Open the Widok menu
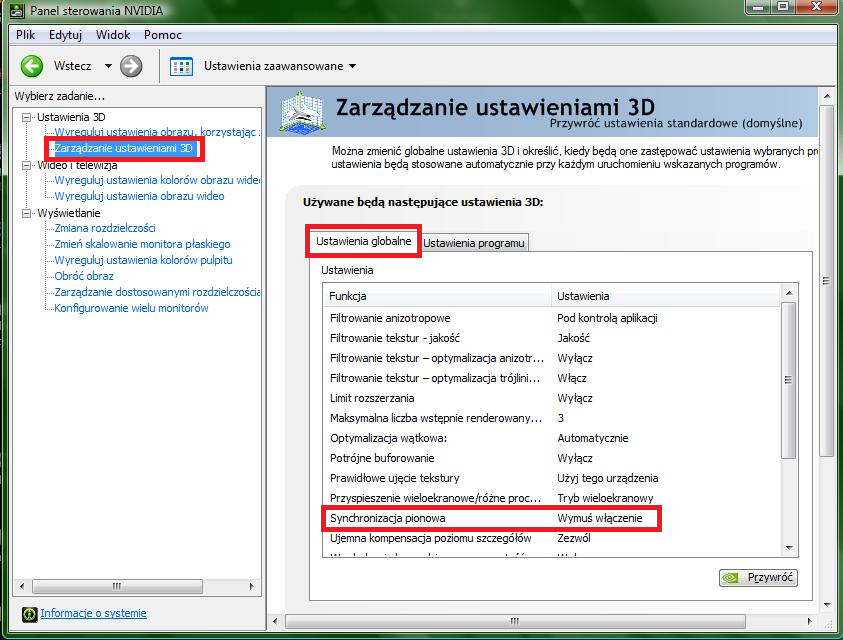Screen dimensions: 843x640 113,35
